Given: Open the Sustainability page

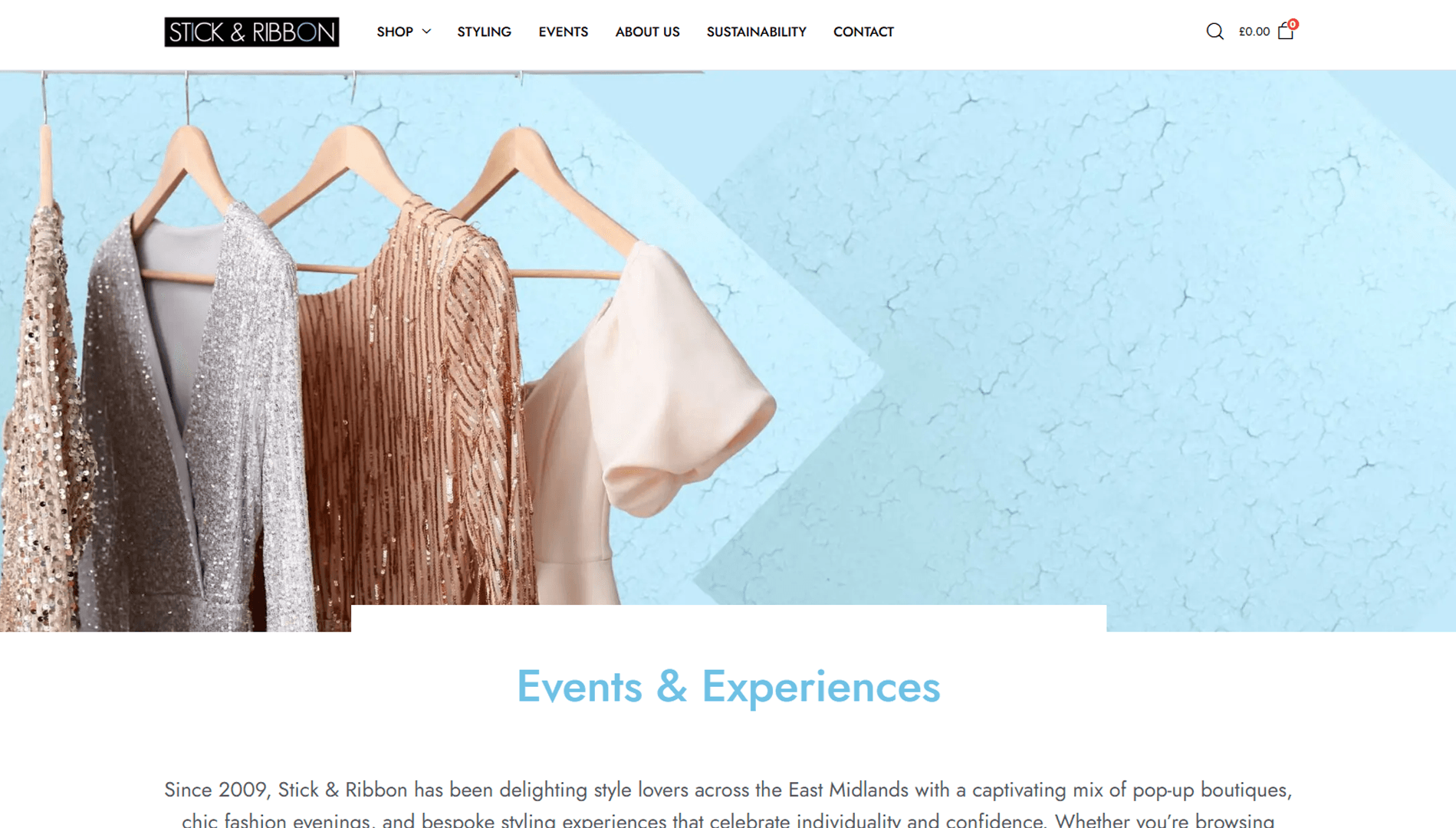Looking at the screenshot, I should pos(756,31).
